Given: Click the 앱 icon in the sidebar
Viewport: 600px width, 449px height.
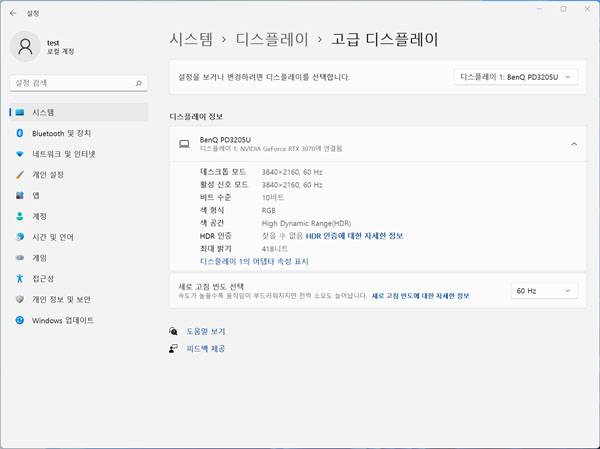Looking at the screenshot, I should (19, 195).
